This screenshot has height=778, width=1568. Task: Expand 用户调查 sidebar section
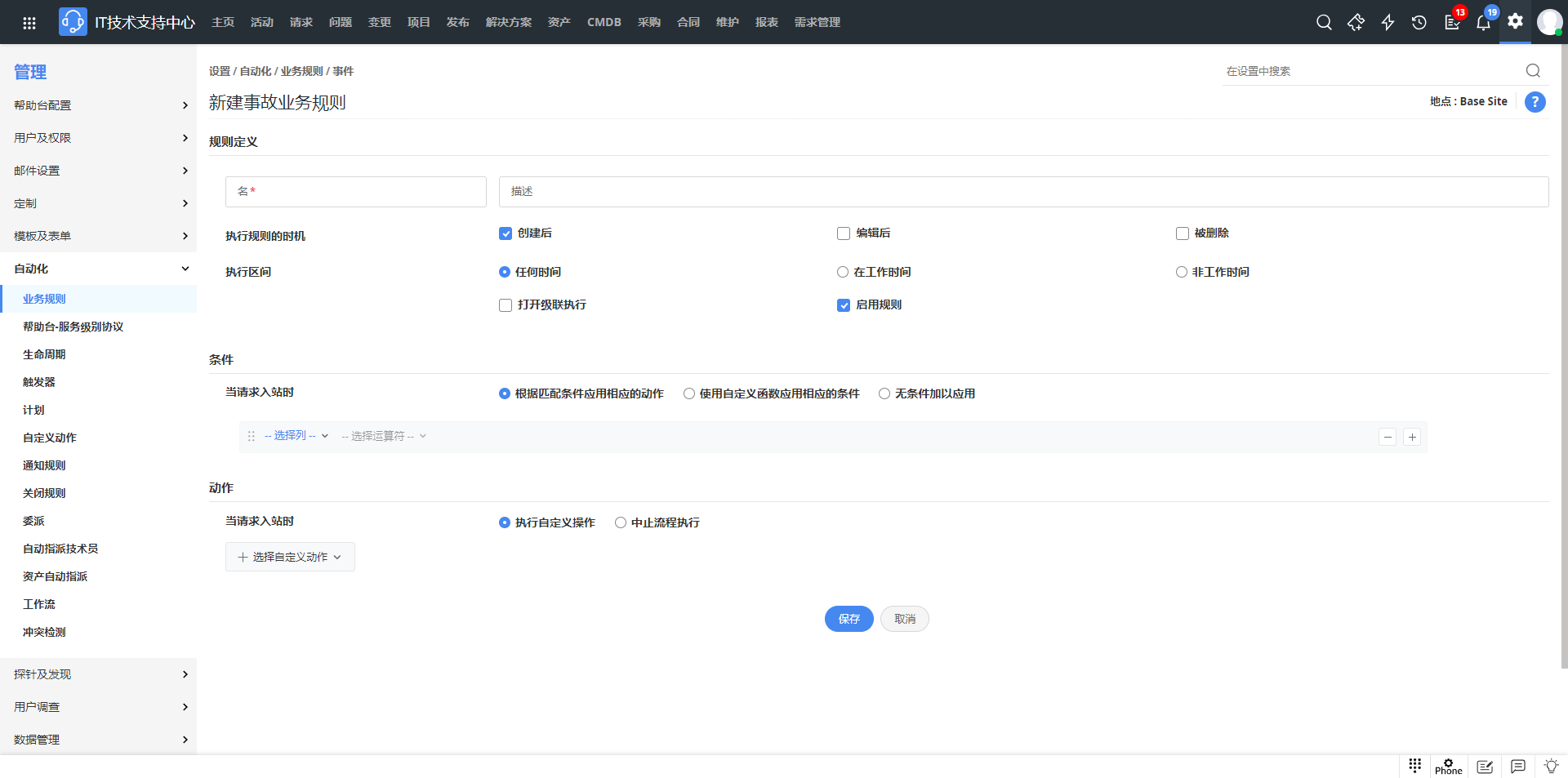click(98, 707)
